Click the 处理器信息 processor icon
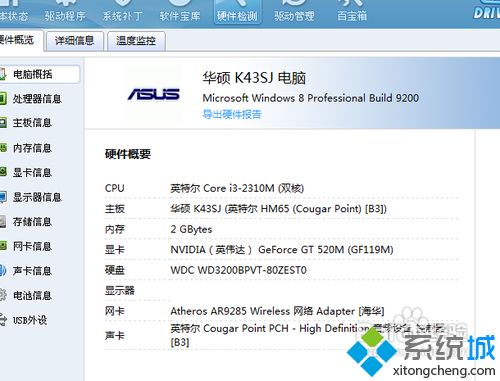500x381 pixels. [x=3, y=99]
